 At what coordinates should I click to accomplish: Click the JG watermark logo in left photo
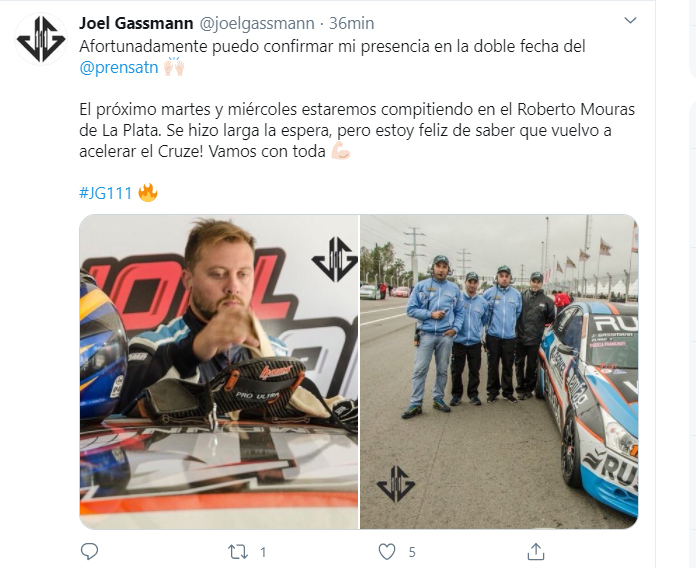click(335, 260)
